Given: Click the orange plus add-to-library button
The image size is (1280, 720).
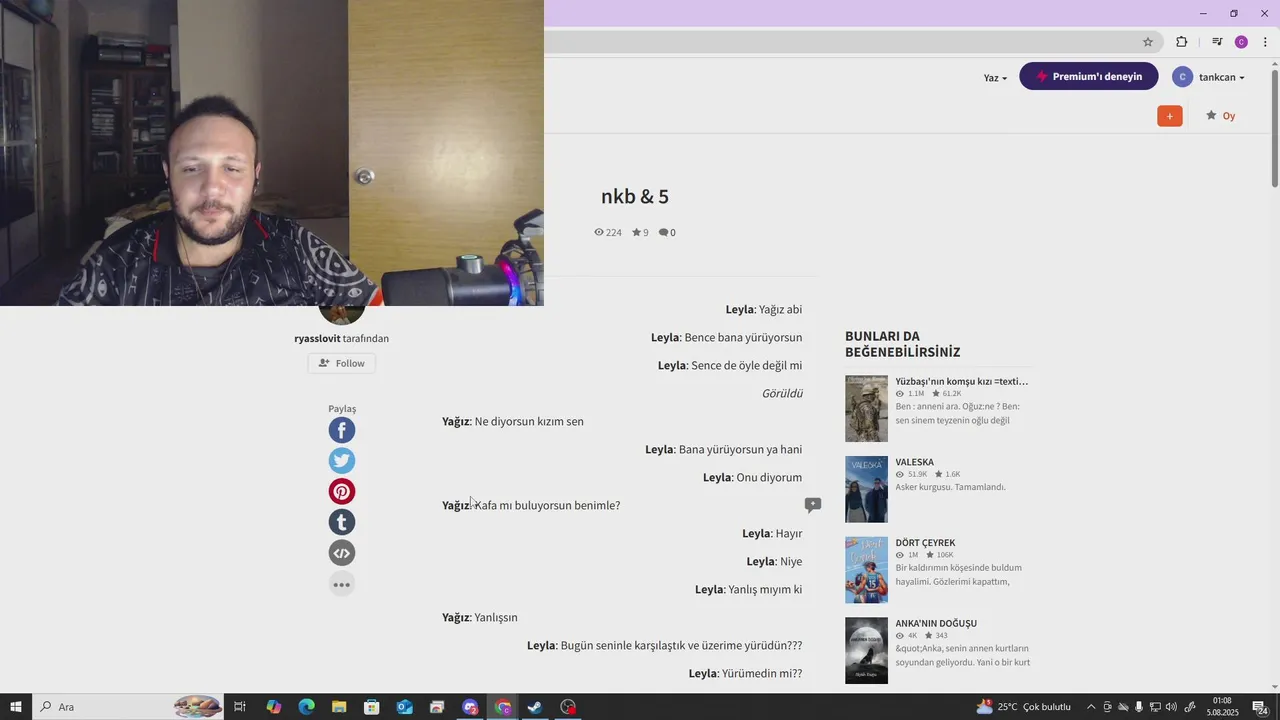Looking at the screenshot, I should point(1170,116).
